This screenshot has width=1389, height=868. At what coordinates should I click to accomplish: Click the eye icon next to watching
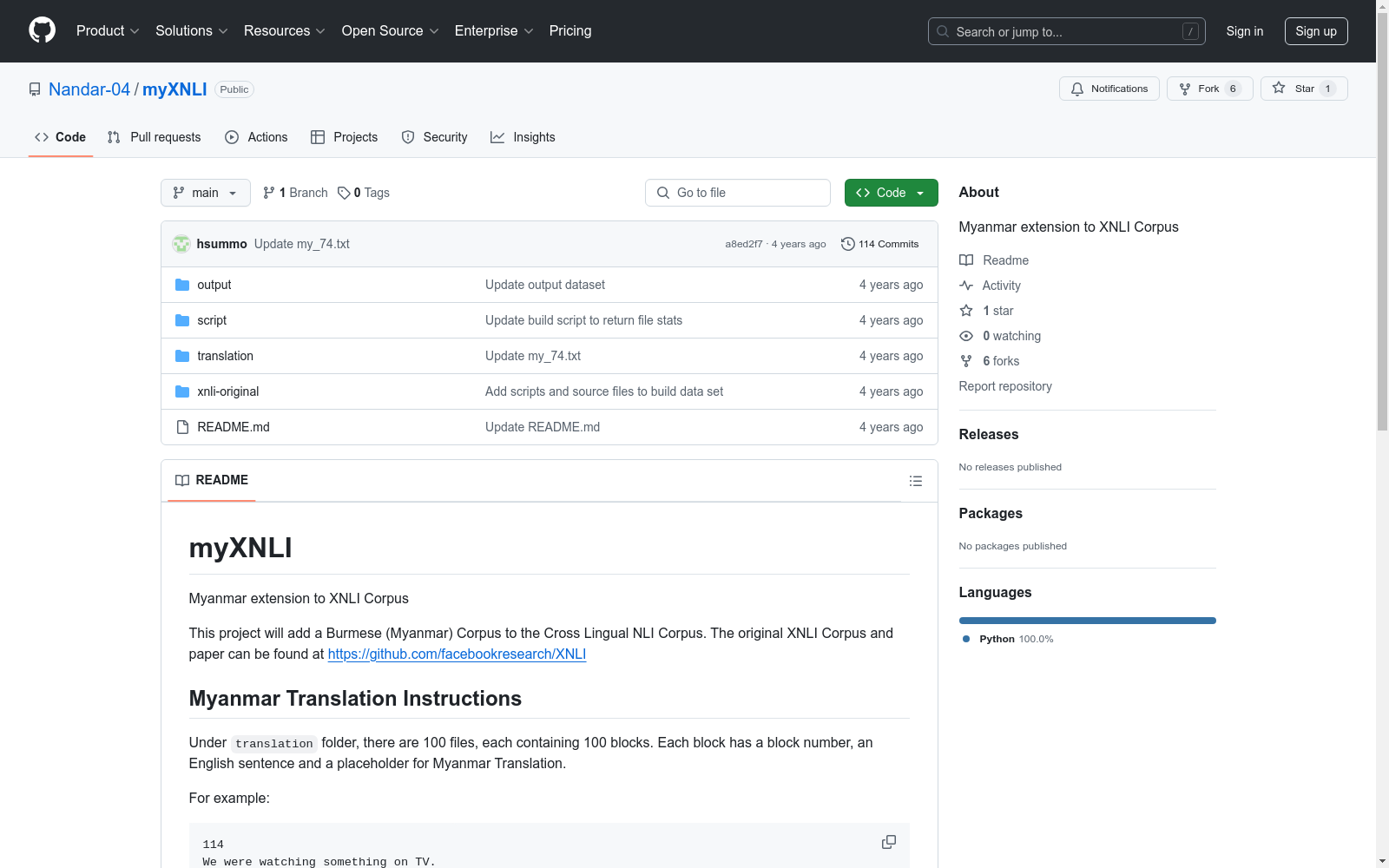966,336
